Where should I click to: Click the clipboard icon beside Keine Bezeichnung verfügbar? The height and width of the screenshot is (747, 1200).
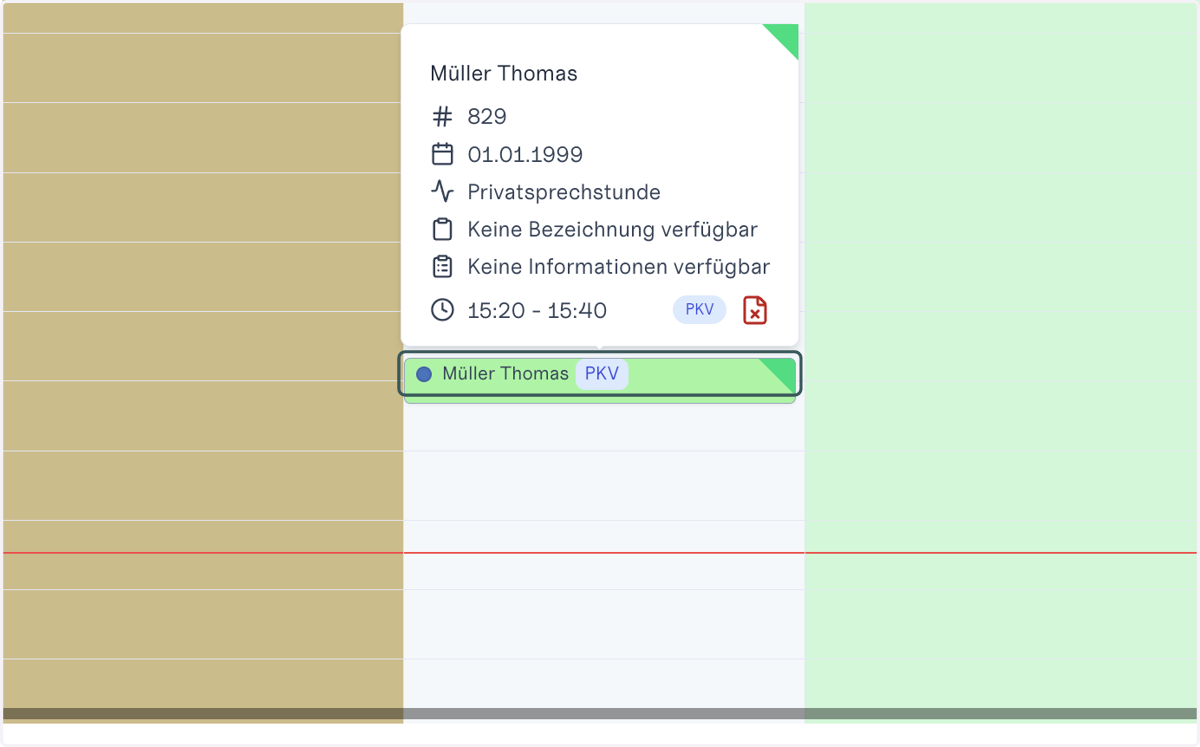point(442,230)
